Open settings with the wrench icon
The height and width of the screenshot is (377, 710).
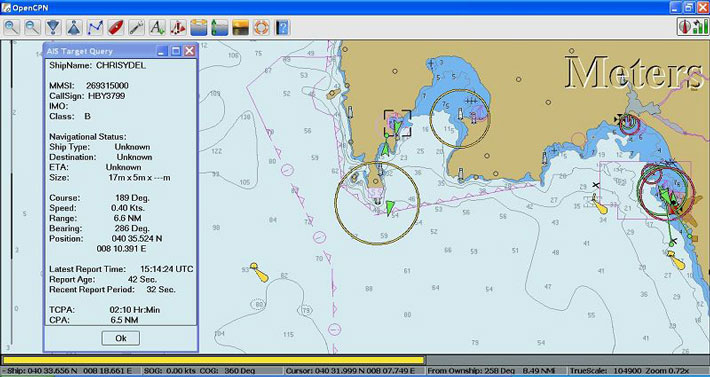(136, 28)
